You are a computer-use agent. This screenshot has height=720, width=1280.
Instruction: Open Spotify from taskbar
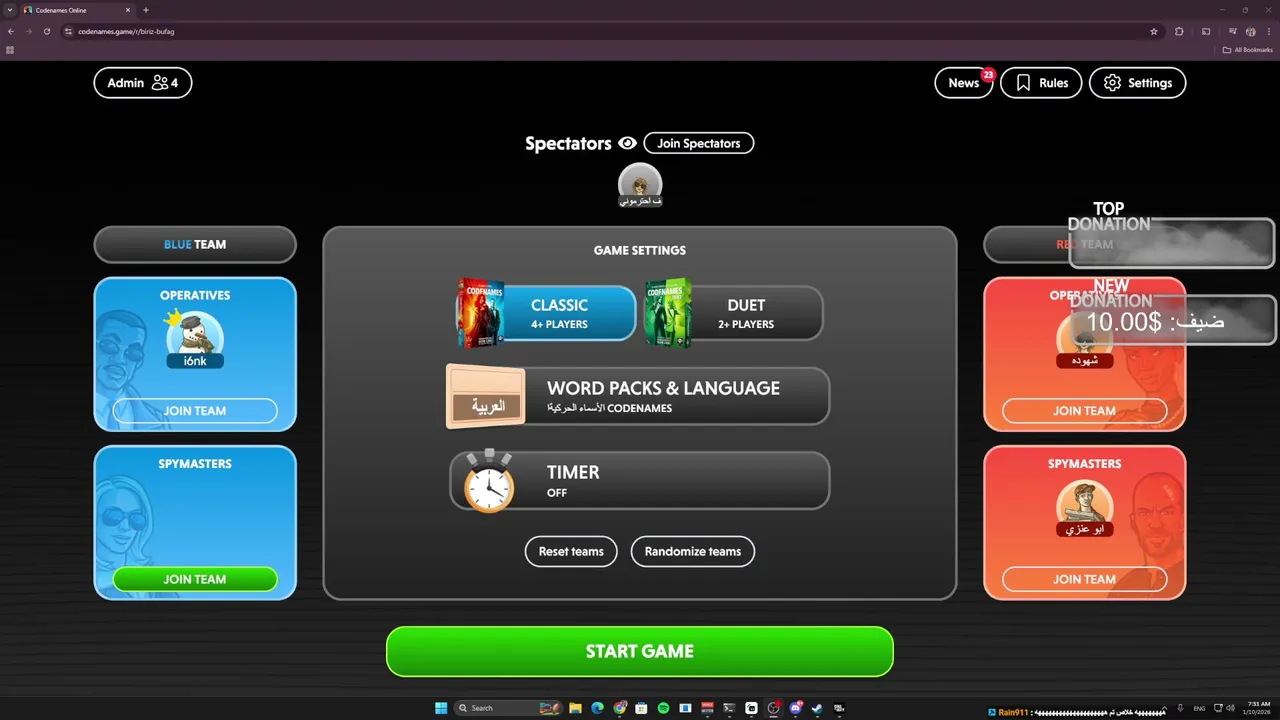point(663,708)
